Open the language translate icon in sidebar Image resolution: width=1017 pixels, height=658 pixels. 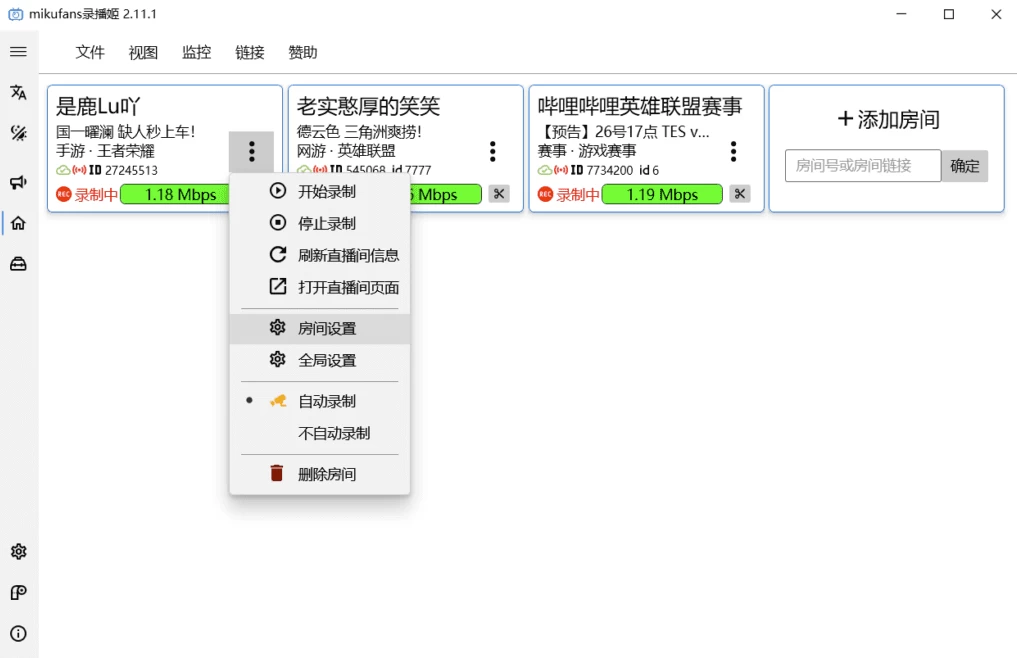[18, 93]
